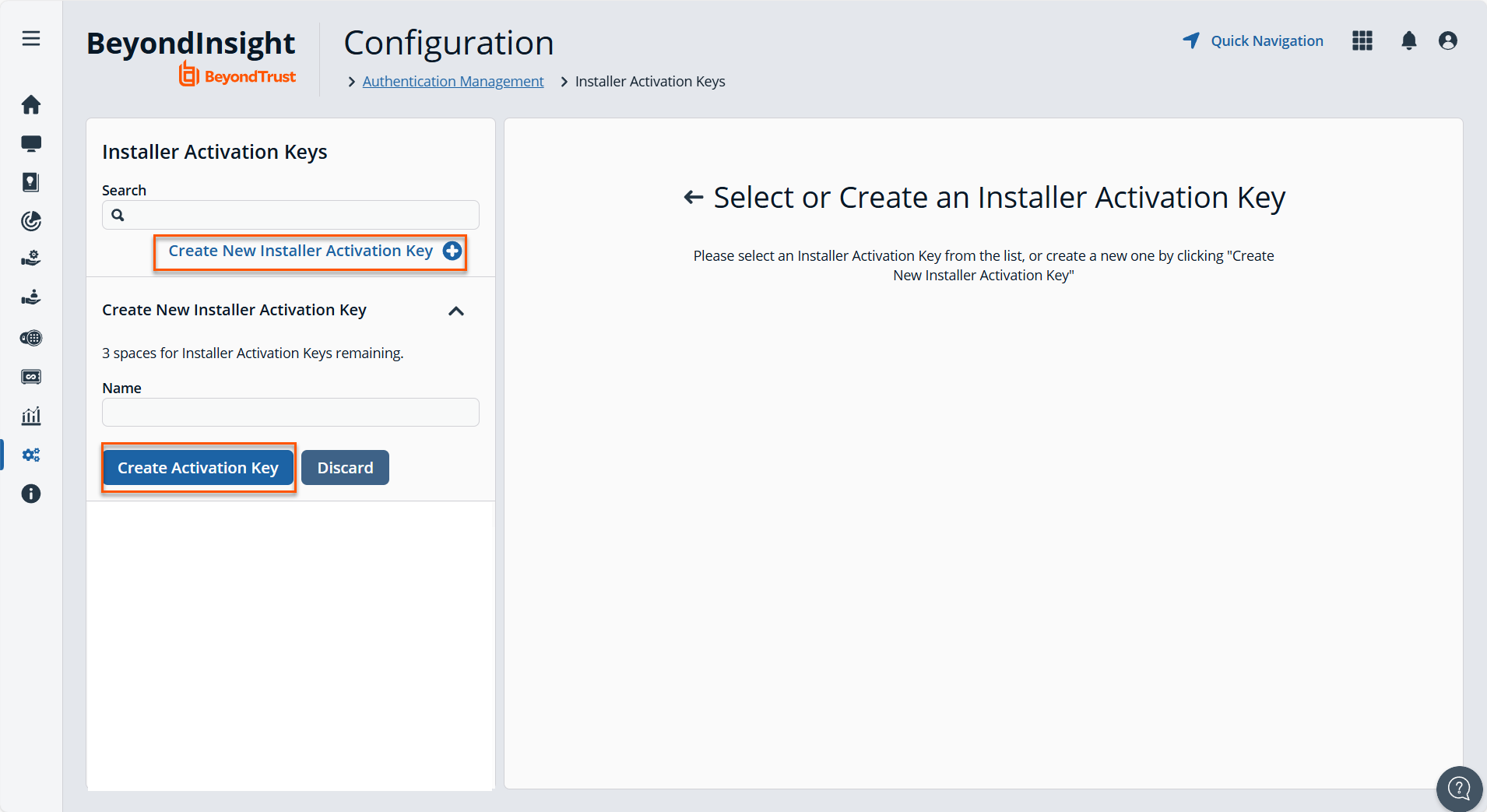Open the user profile icon
The image size is (1487, 812).
[1448, 40]
